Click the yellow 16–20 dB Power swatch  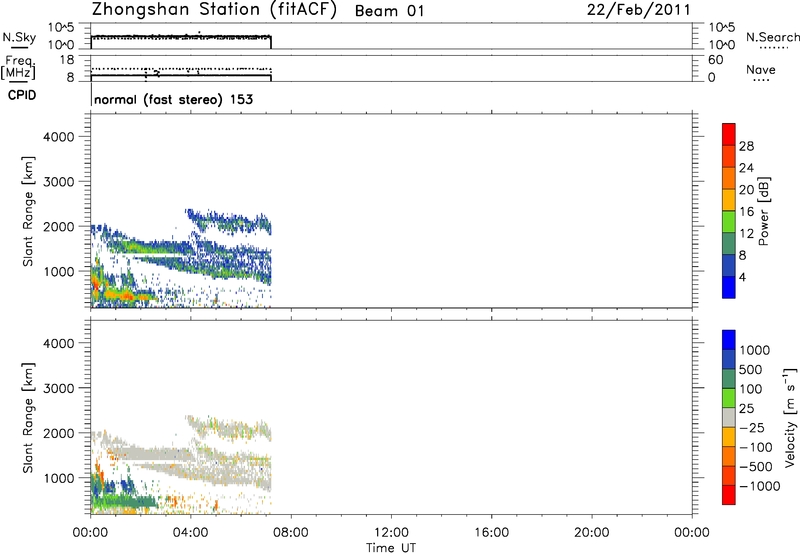pyautogui.click(x=729, y=199)
